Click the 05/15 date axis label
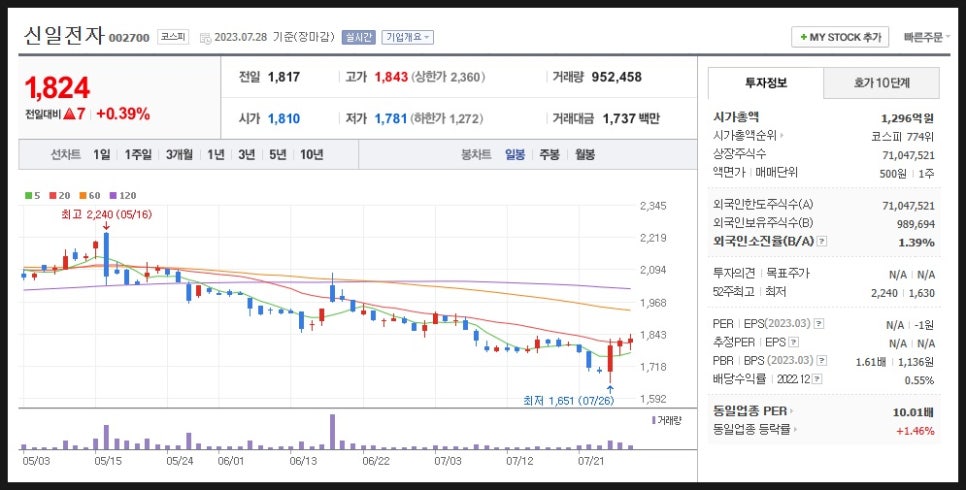The image size is (966, 490). (108, 460)
